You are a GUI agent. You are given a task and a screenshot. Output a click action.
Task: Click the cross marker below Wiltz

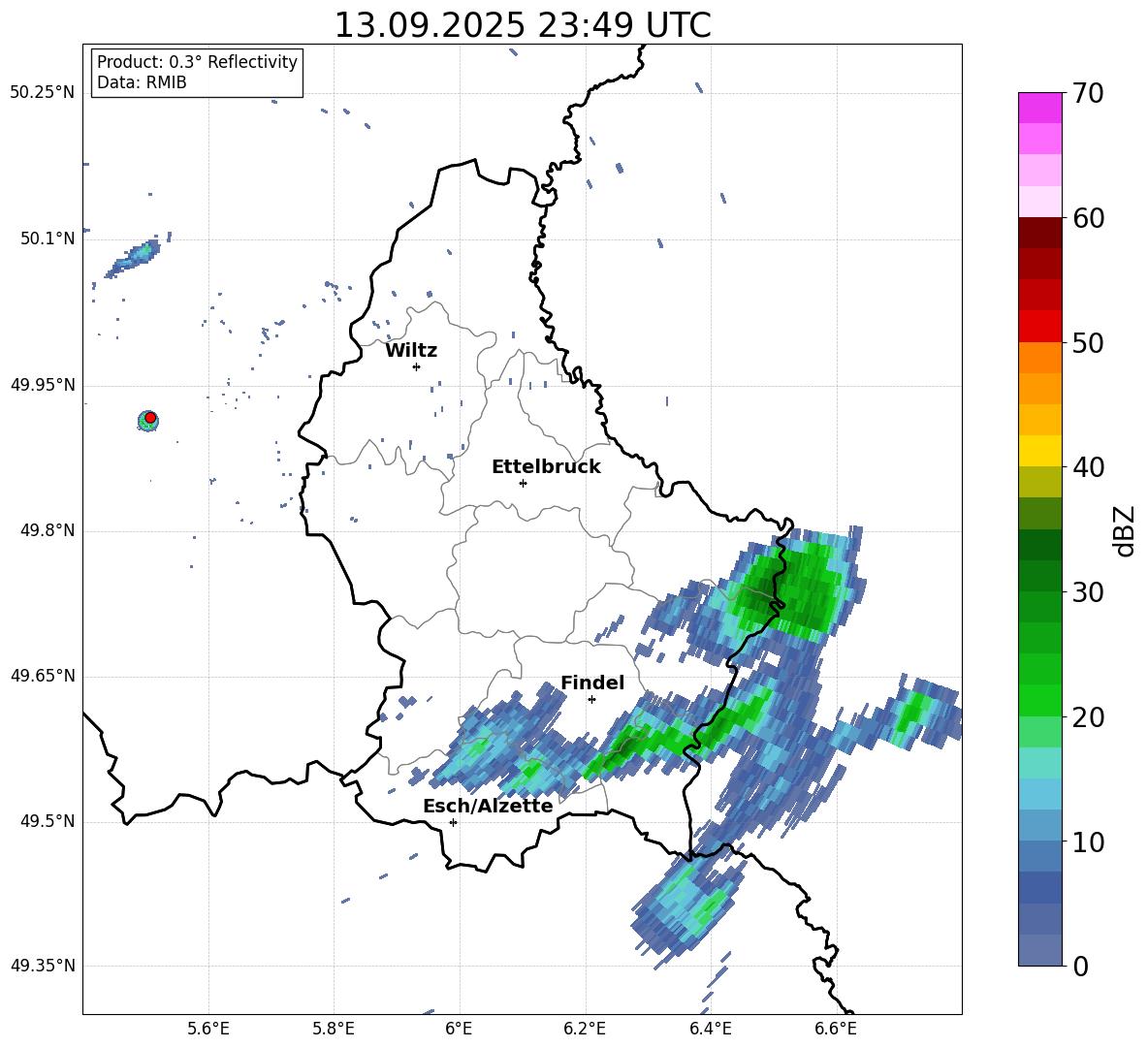point(417,366)
